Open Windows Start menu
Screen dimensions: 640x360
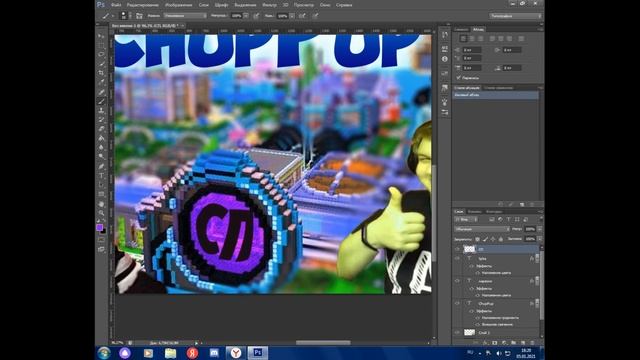click(104, 353)
